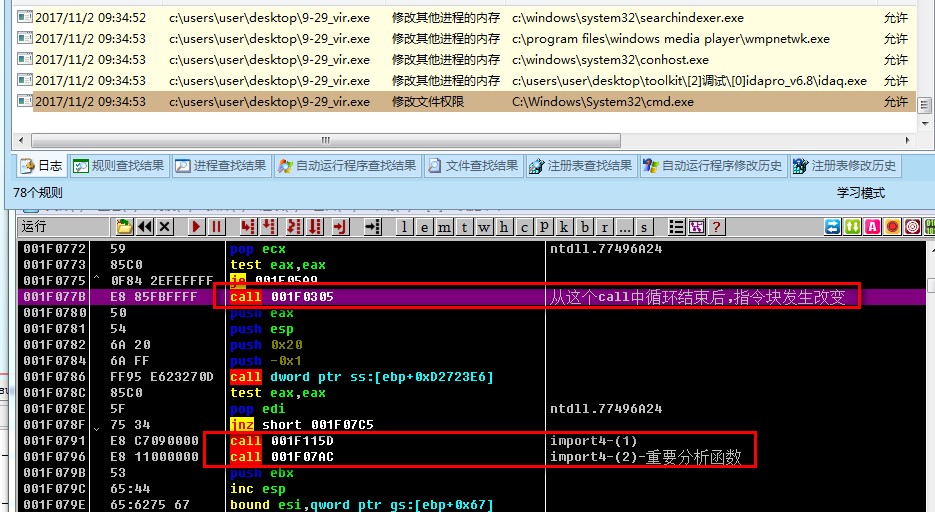Open the 文件查找结果 tab
Viewport: 935px width, 512px height.
point(472,166)
